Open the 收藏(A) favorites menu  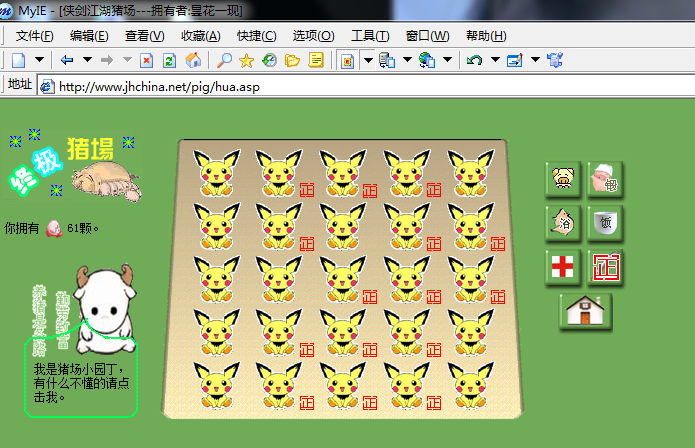[200, 36]
